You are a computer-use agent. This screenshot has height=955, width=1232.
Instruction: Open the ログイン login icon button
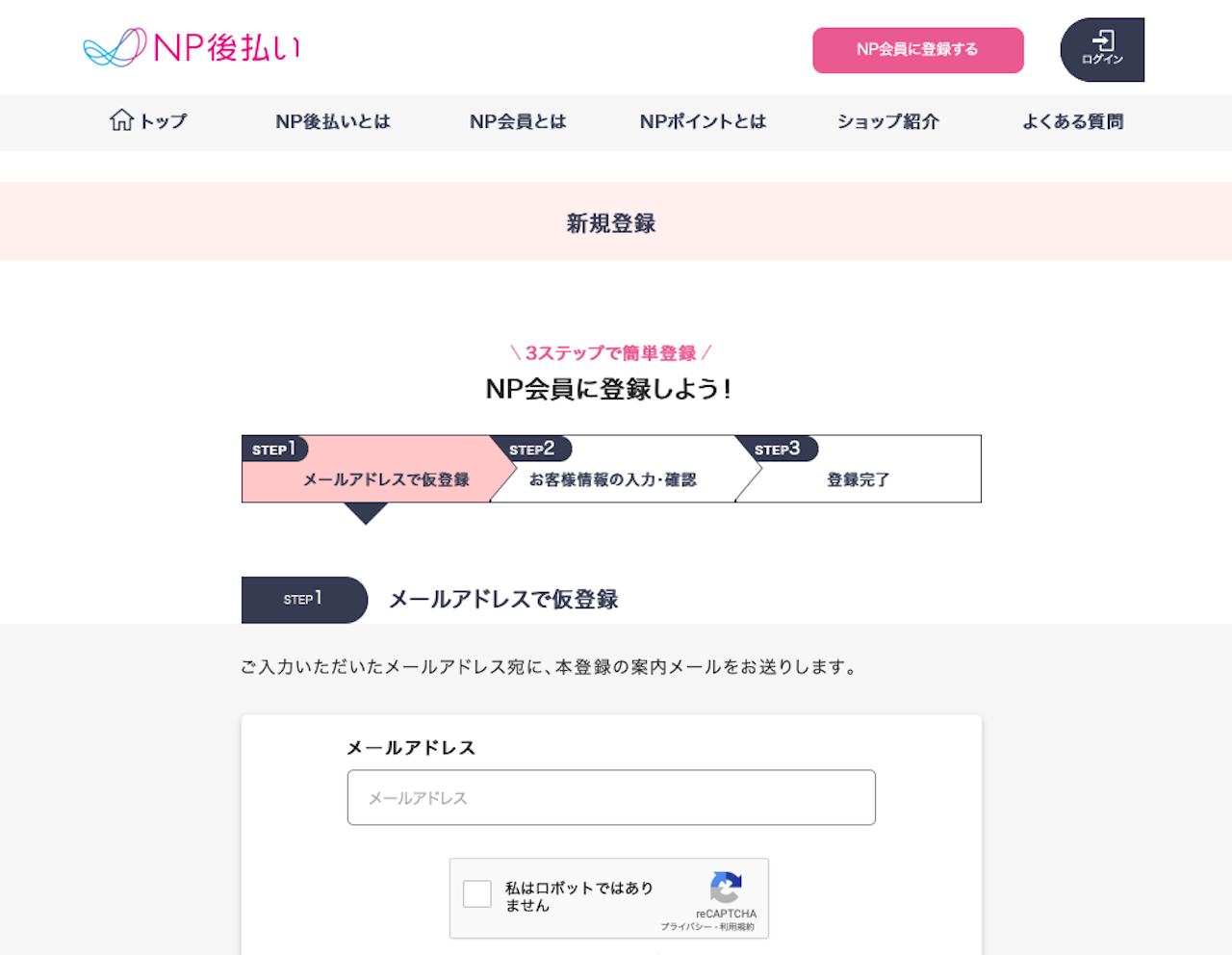(x=1102, y=49)
